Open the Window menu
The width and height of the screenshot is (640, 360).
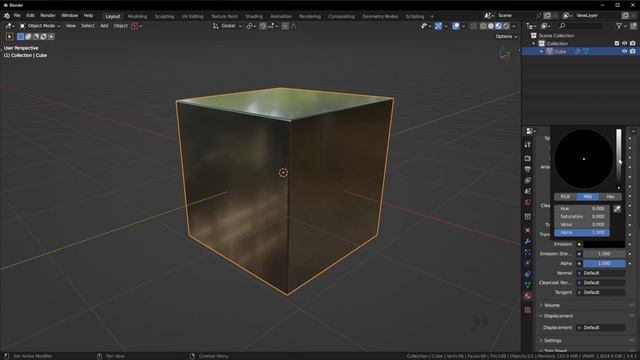click(69, 16)
